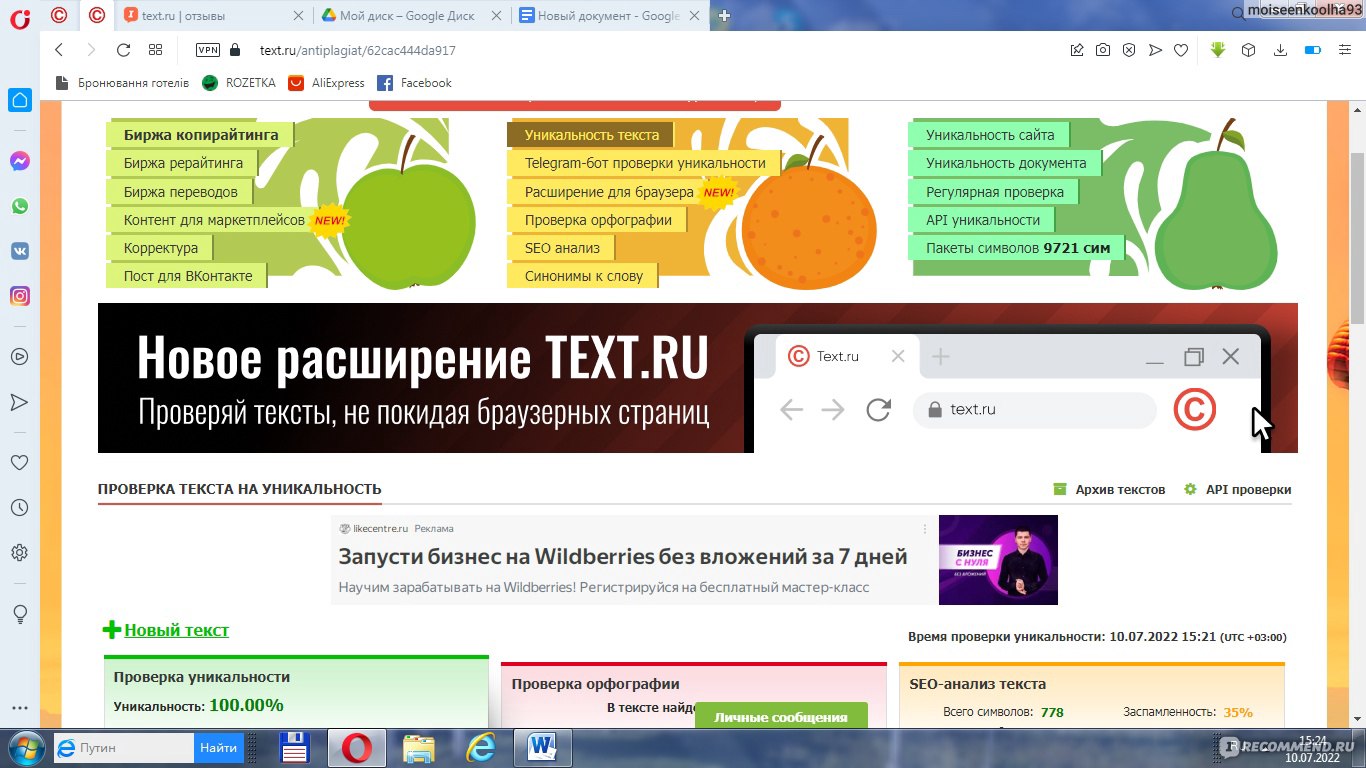Screen dimensions: 1366x768
Task: Open Пакеты символов 9721 сим item
Action: 1017,248
